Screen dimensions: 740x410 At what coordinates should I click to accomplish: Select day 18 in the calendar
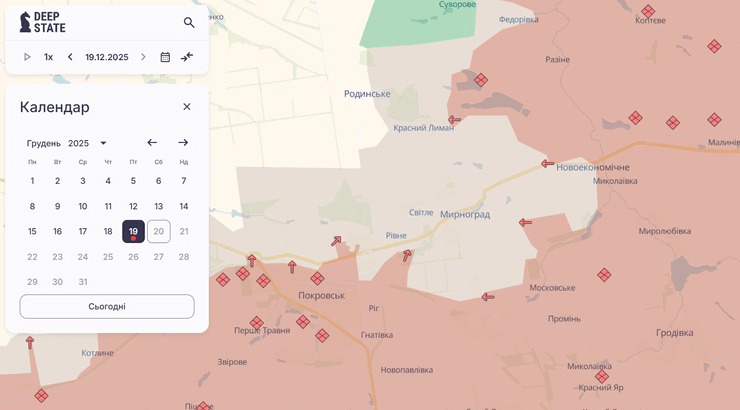(108, 231)
